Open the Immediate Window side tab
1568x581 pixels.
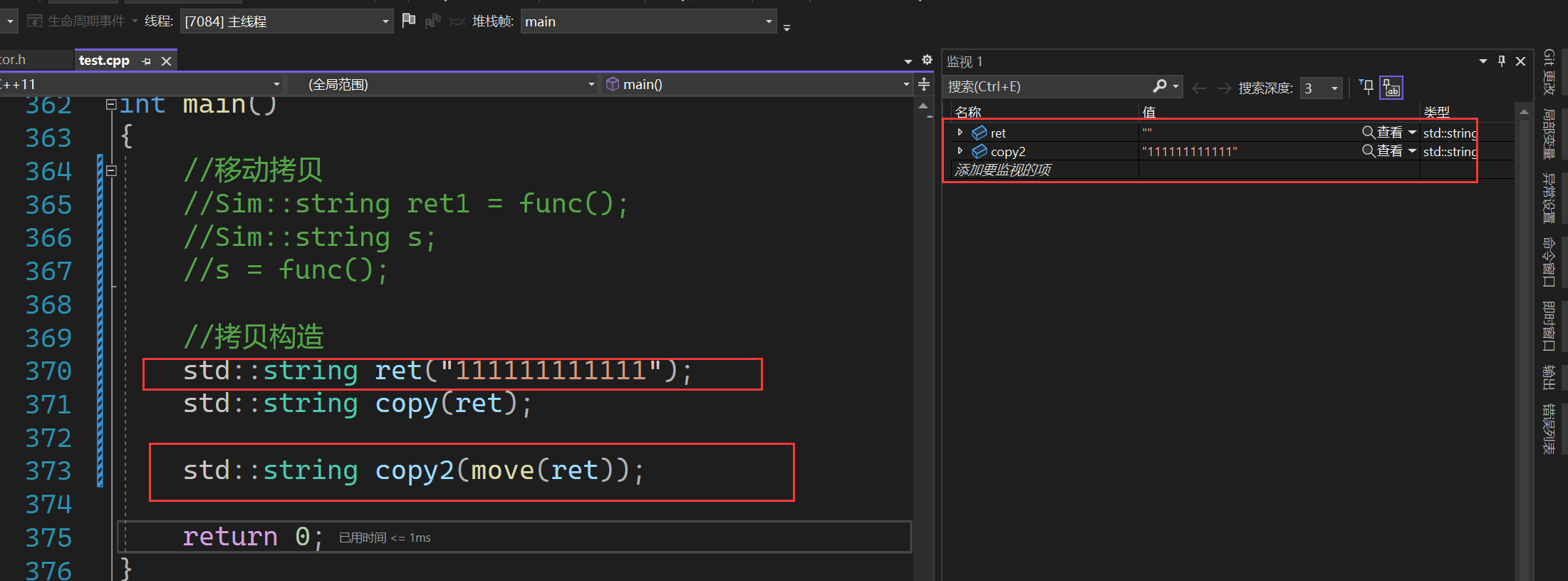[x=1549, y=326]
